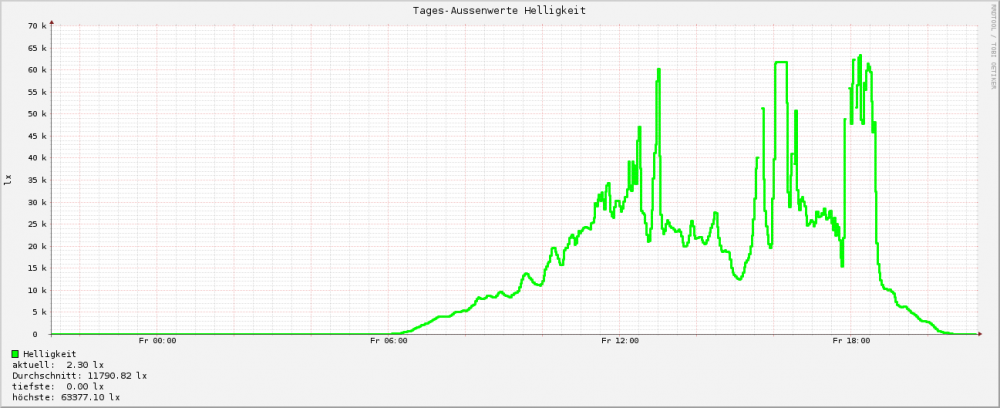
Task: Click the Fr 18:00 time axis label
Action: (x=851, y=341)
